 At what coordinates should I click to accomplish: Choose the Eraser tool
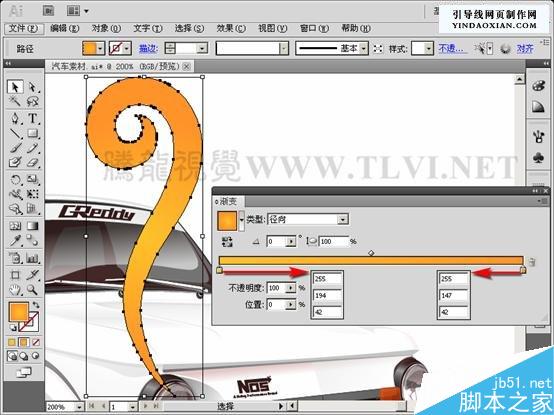[x=33, y=162]
